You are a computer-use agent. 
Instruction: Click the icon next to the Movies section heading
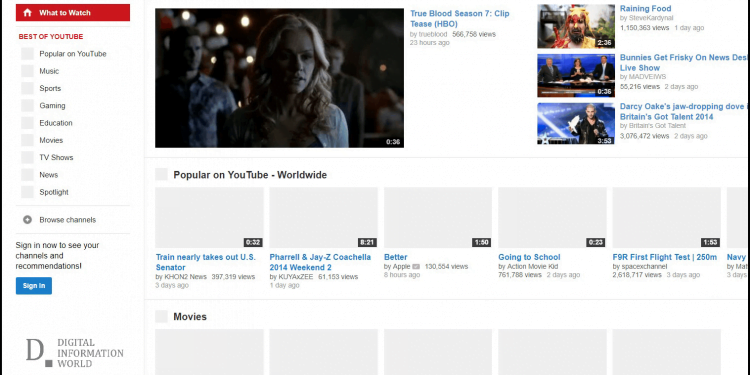point(161,316)
